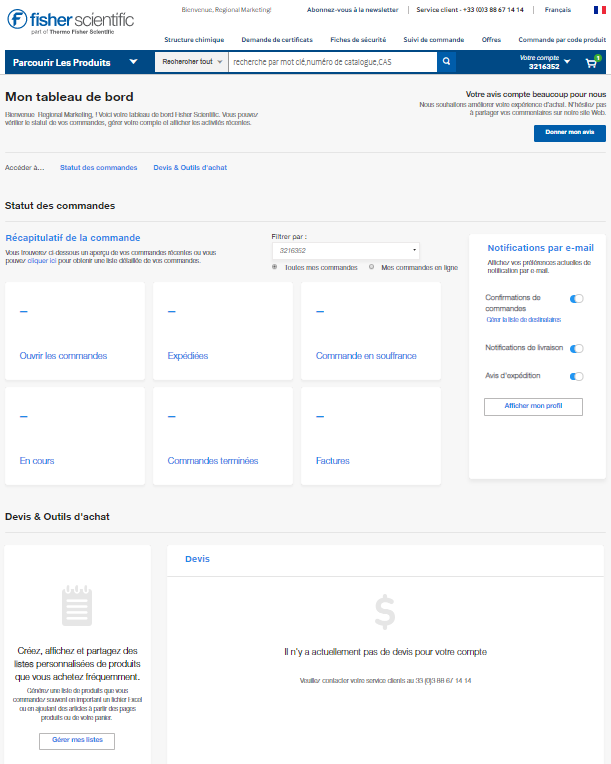Click the French flag icon
This screenshot has width=611, height=764.
pyautogui.click(x=598, y=10)
